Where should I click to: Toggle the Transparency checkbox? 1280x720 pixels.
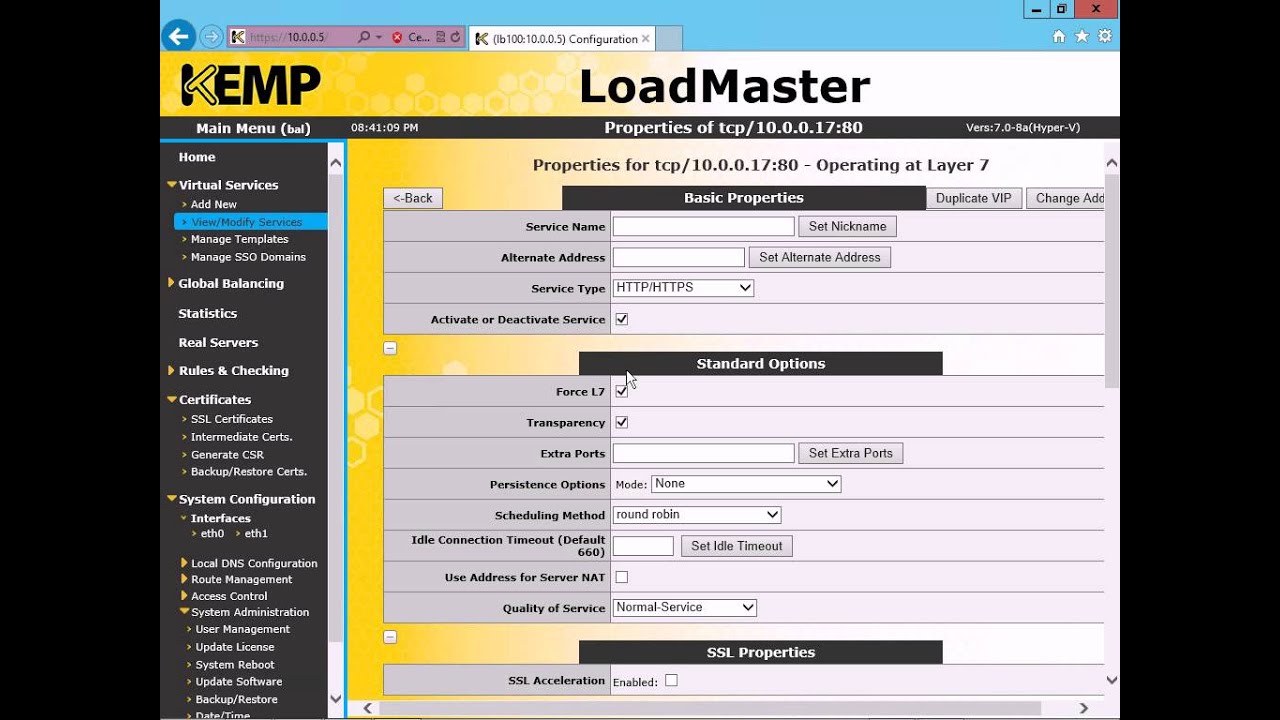coord(621,422)
